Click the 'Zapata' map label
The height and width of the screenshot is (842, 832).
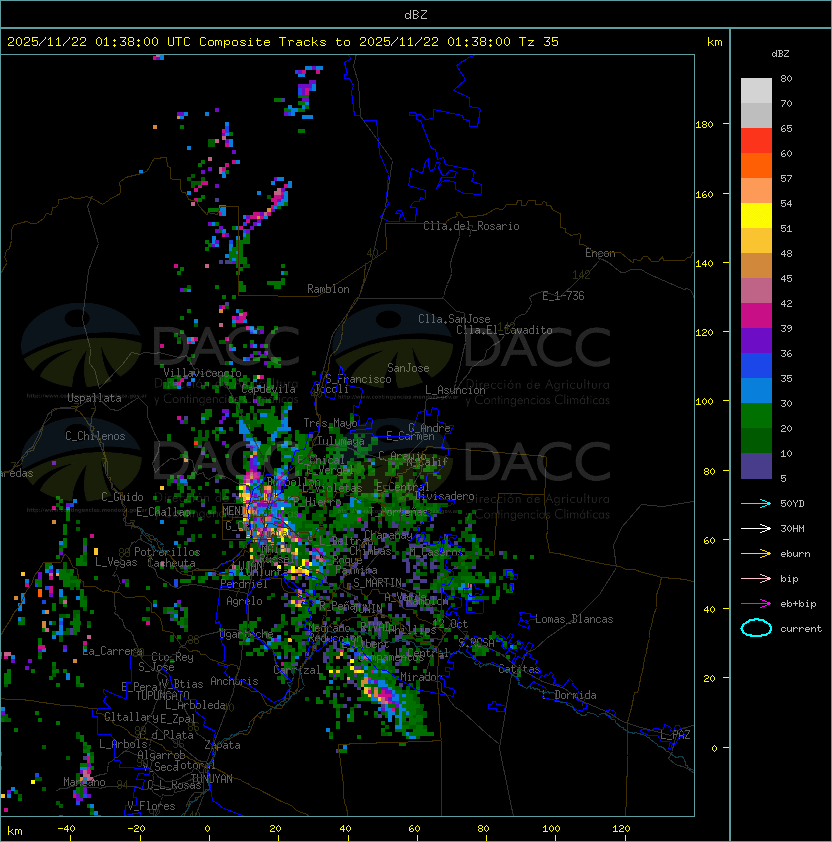(222, 745)
